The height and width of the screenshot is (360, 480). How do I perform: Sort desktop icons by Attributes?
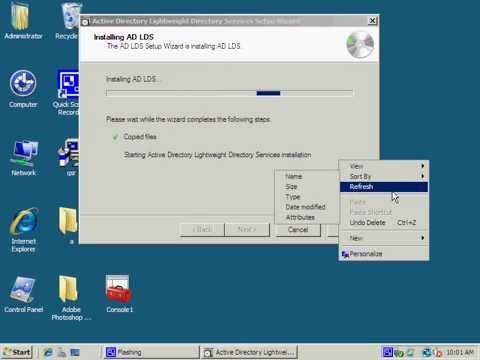[307, 217]
